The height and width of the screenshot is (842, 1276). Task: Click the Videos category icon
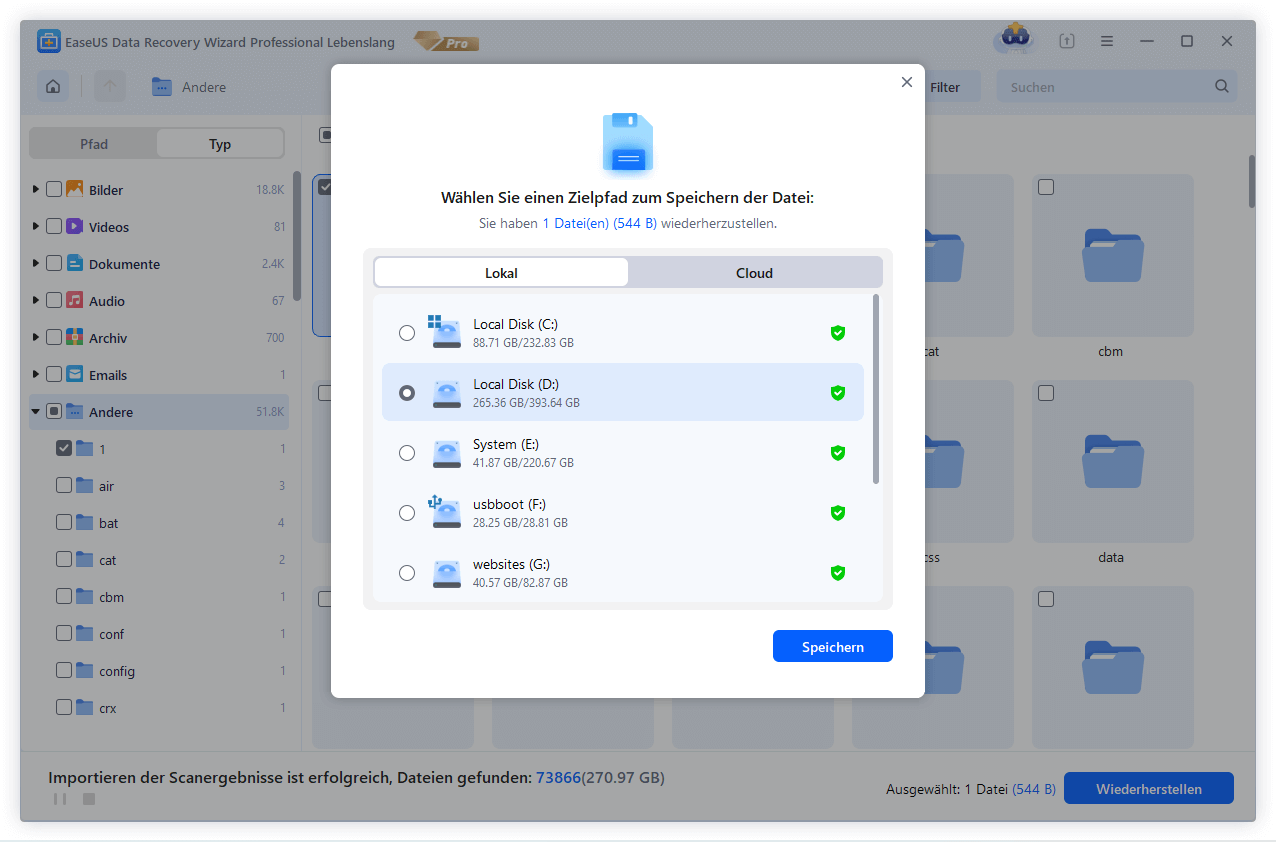pos(75,227)
